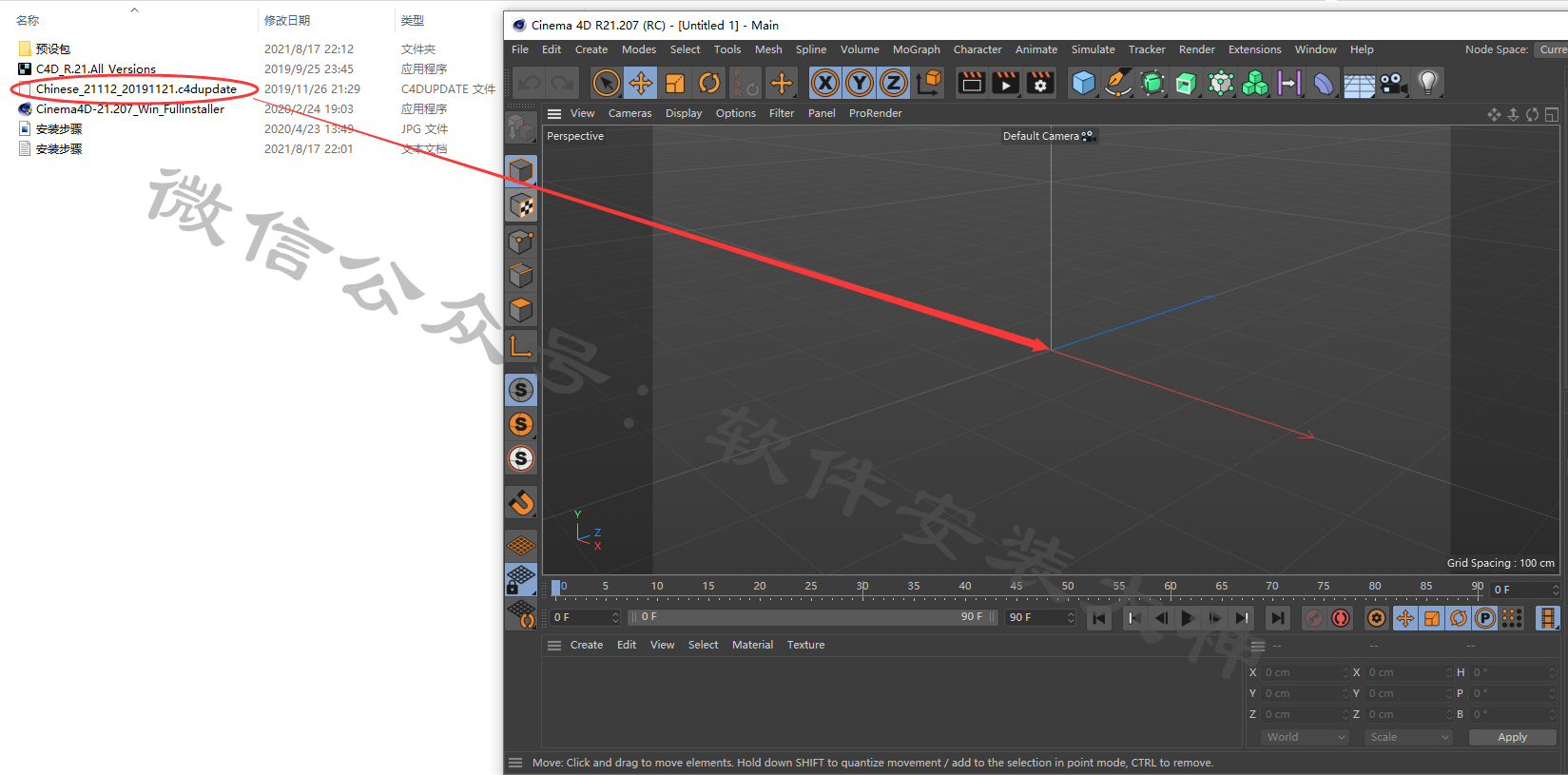The width and height of the screenshot is (1568, 775).
Task: Toggle the Y axis lock
Action: coord(860,84)
